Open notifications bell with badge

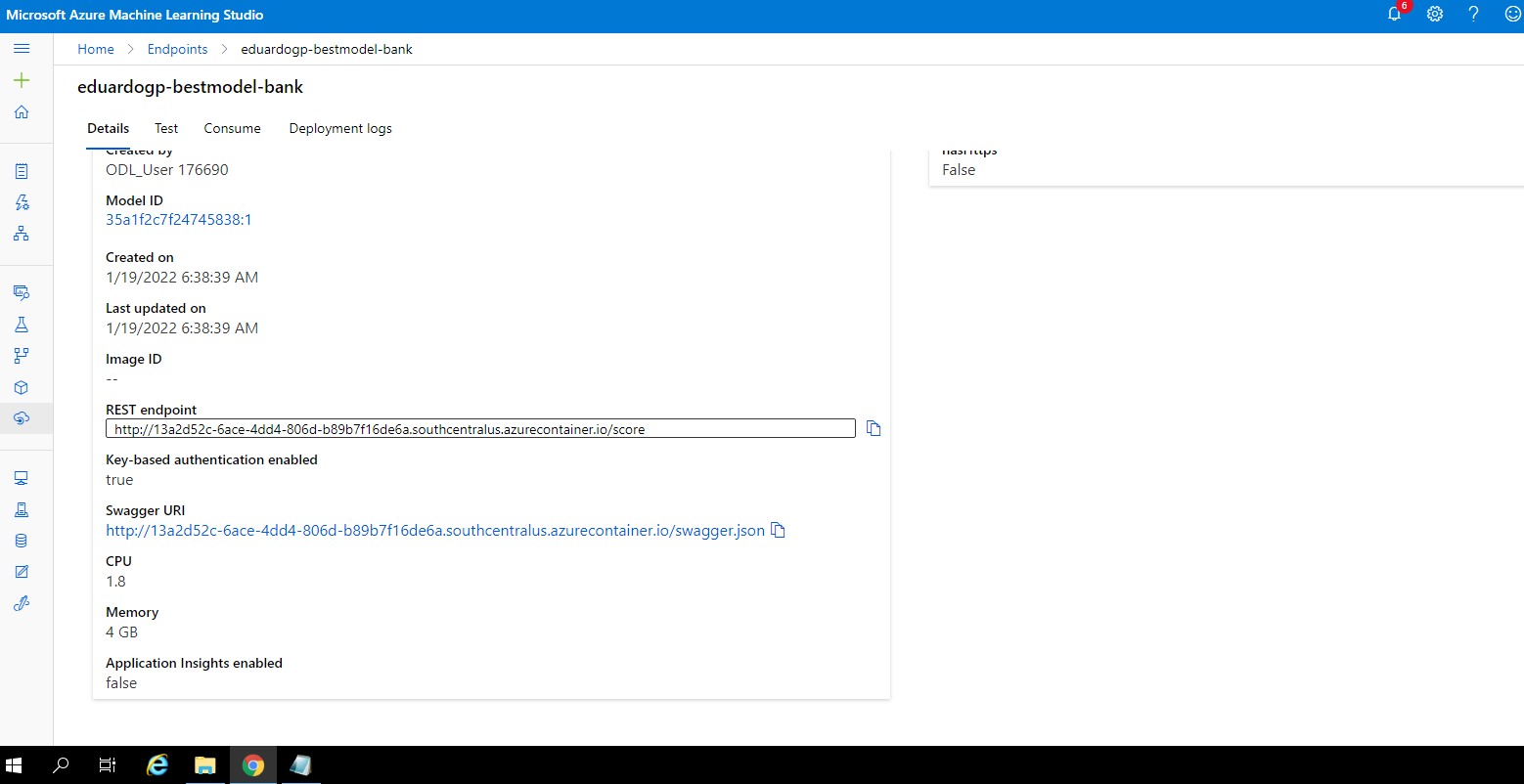(x=1396, y=14)
